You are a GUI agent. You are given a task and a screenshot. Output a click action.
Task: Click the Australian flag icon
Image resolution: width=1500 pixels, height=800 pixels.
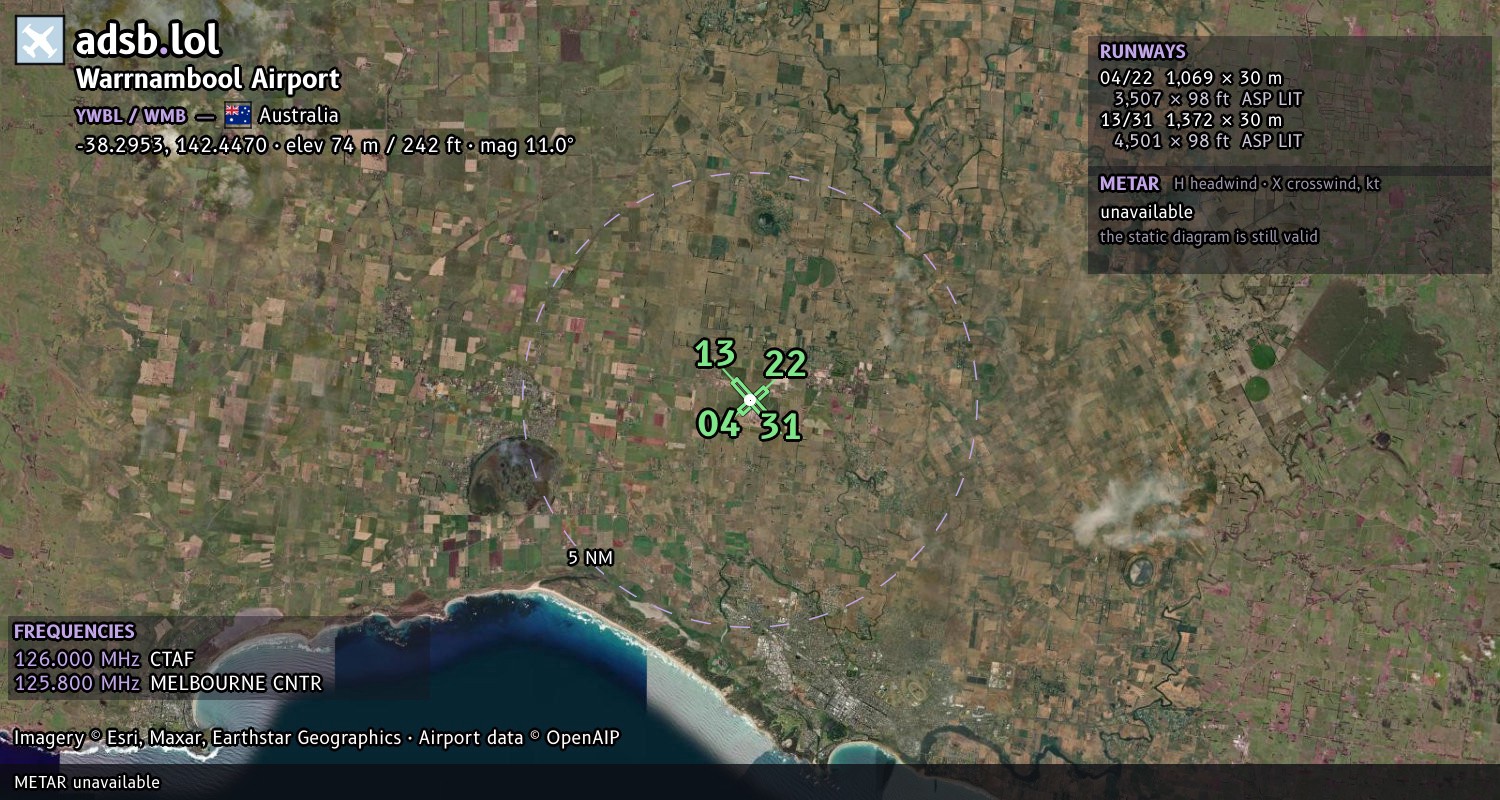click(238, 115)
